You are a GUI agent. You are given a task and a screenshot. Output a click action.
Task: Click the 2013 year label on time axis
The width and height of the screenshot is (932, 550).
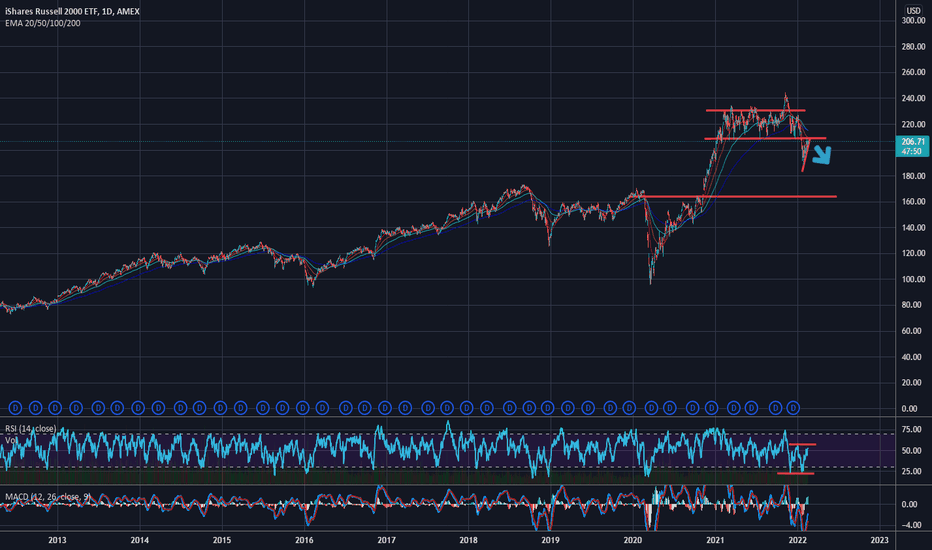pos(57,540)
